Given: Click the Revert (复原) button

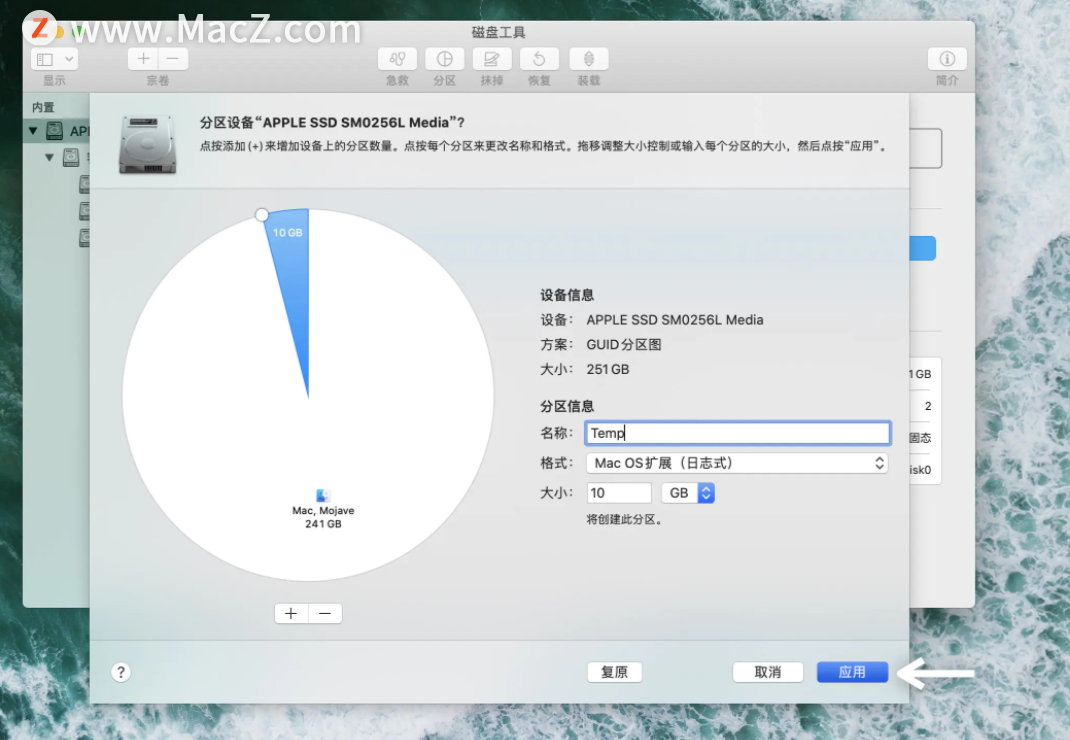Looking at the screenshot, I should tap(614, 672).
